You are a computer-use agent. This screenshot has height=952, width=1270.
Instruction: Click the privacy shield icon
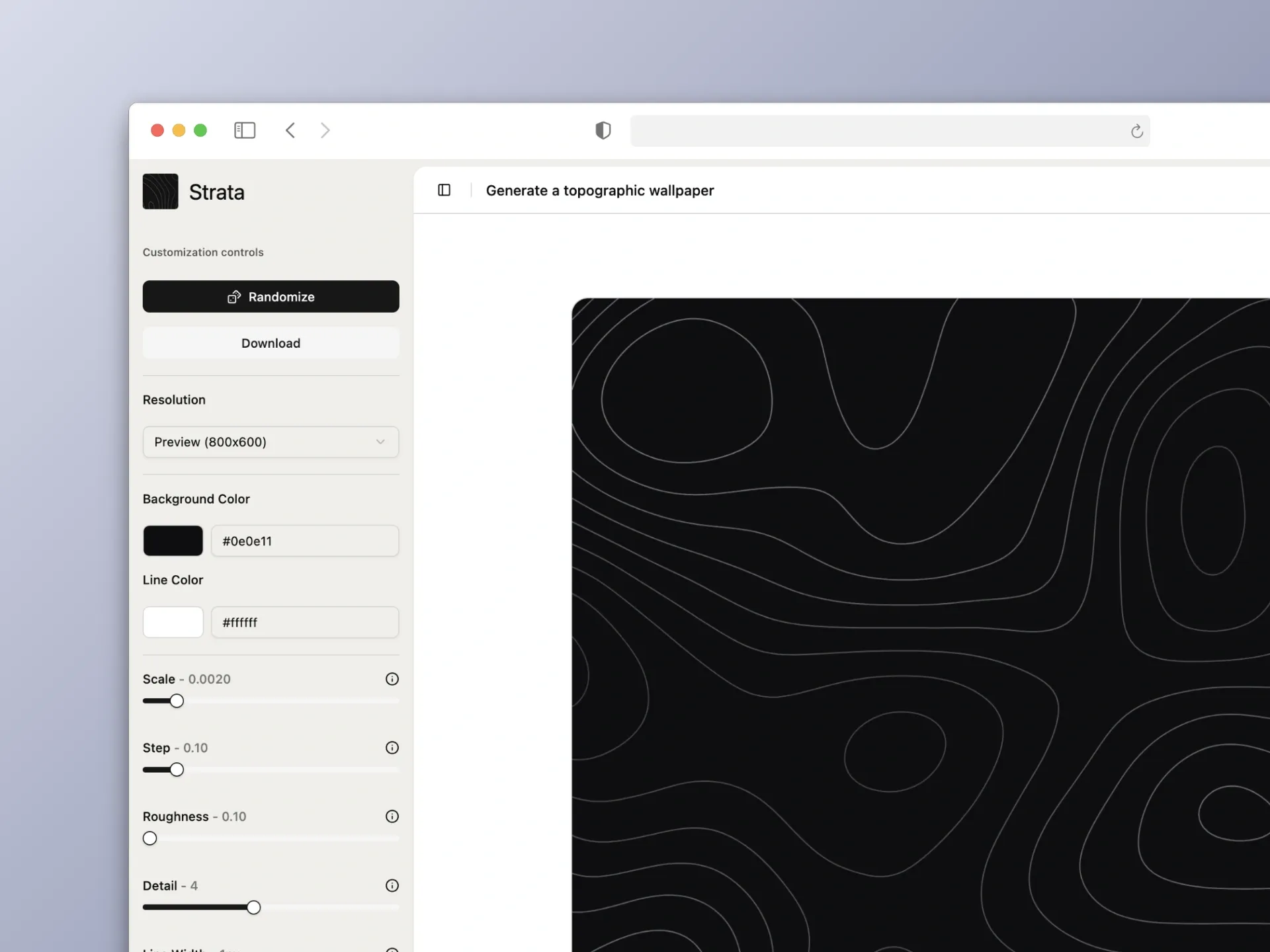603,130
